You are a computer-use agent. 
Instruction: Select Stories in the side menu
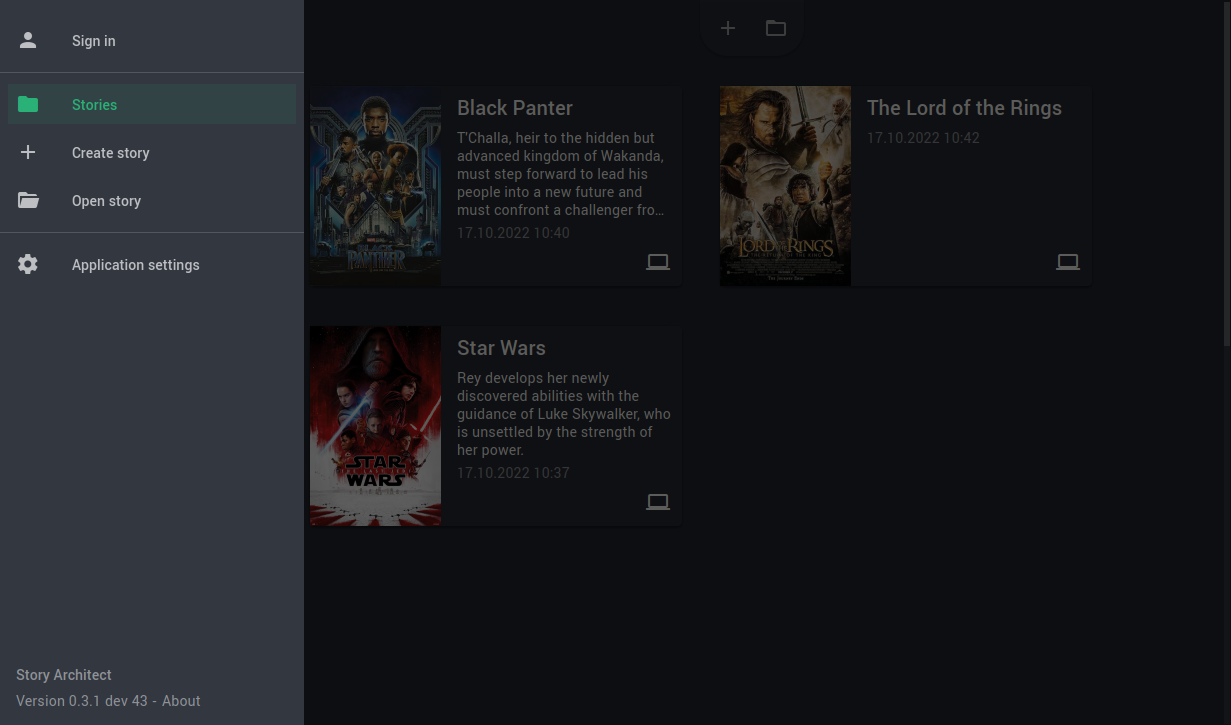pos(152,104)
